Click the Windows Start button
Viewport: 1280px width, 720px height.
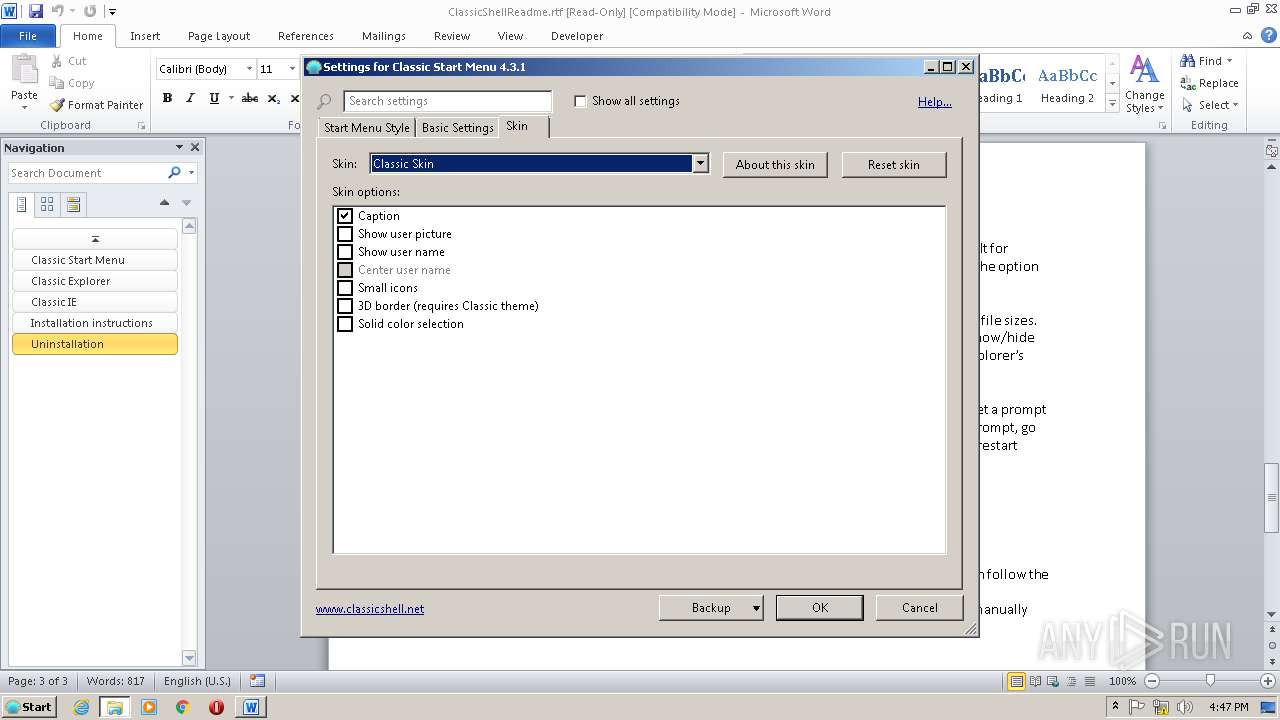30,707
